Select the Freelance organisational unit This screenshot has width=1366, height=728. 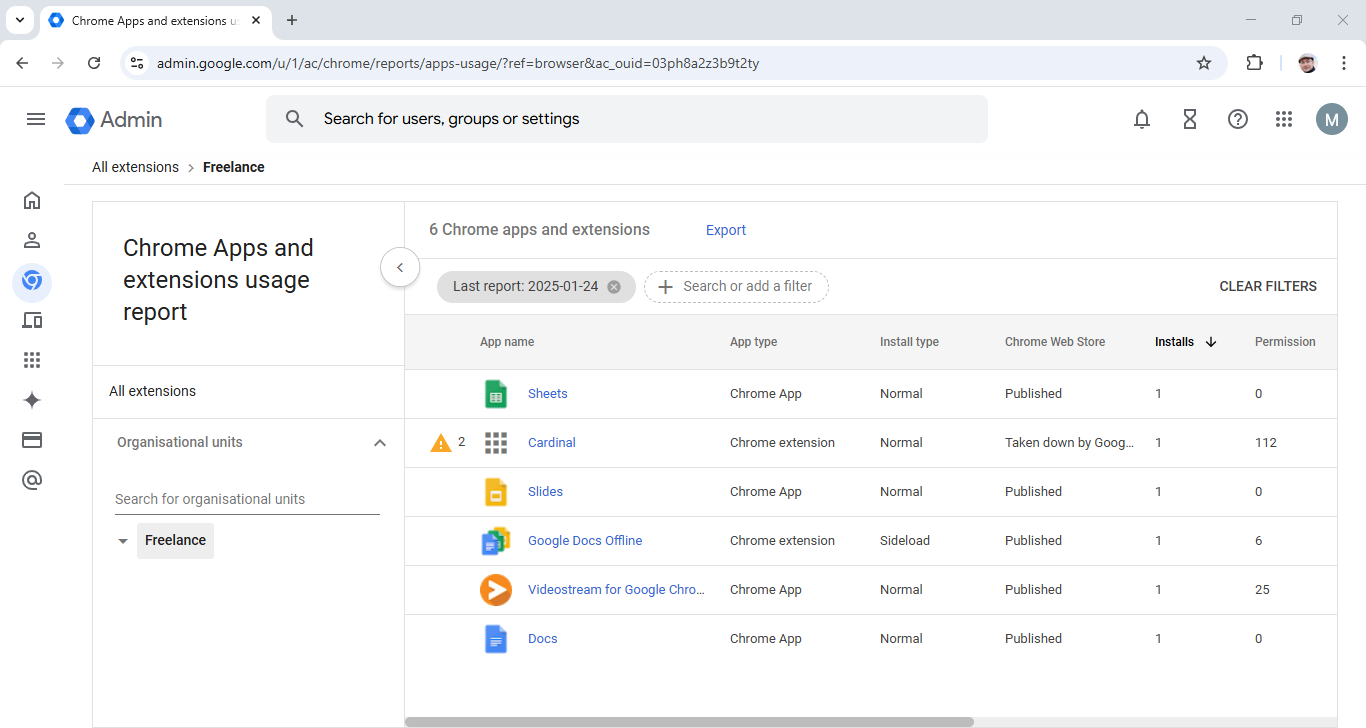pos(175,540)
